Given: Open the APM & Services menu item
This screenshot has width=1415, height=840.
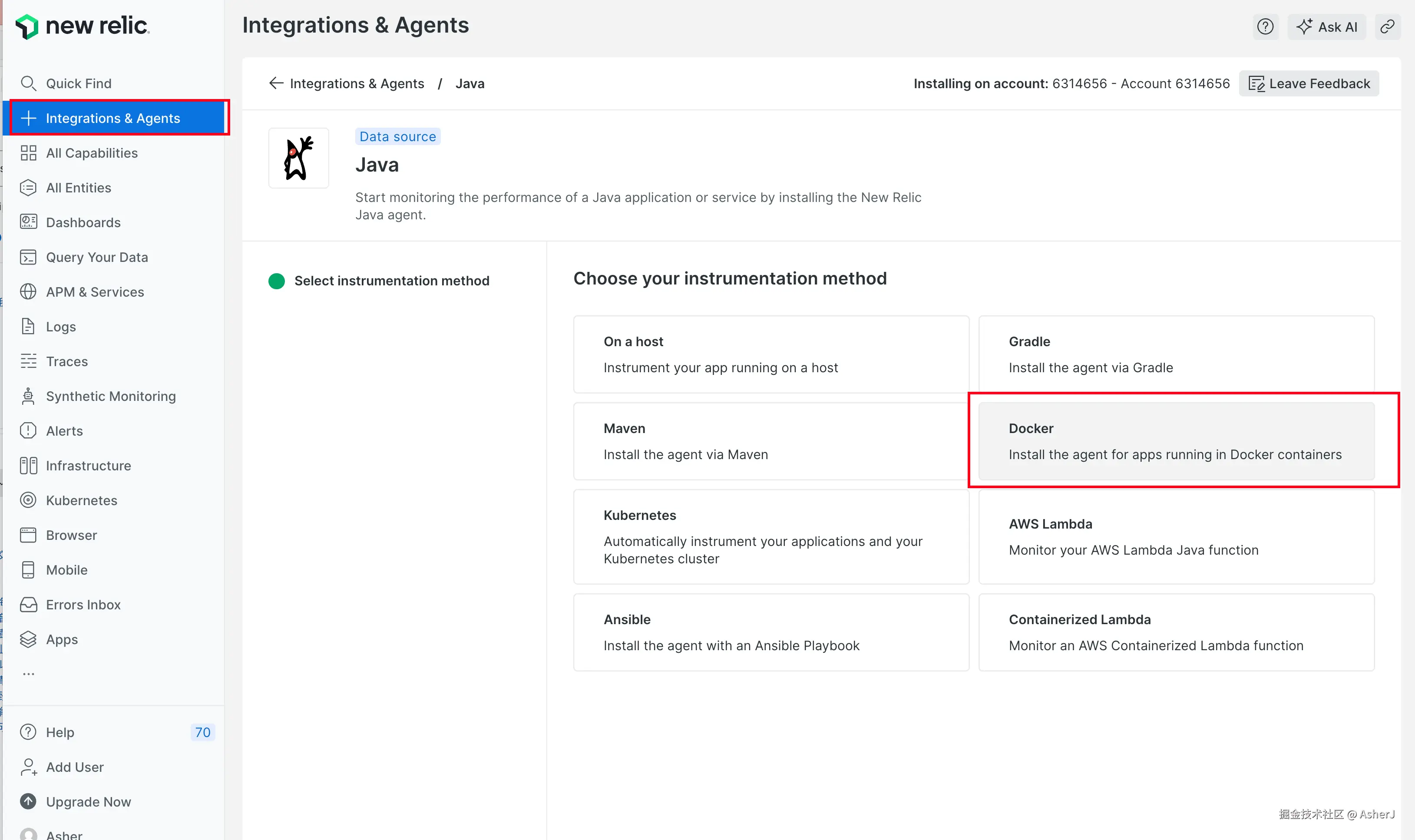Looking at the screenshot, I should tap(95, 292).
